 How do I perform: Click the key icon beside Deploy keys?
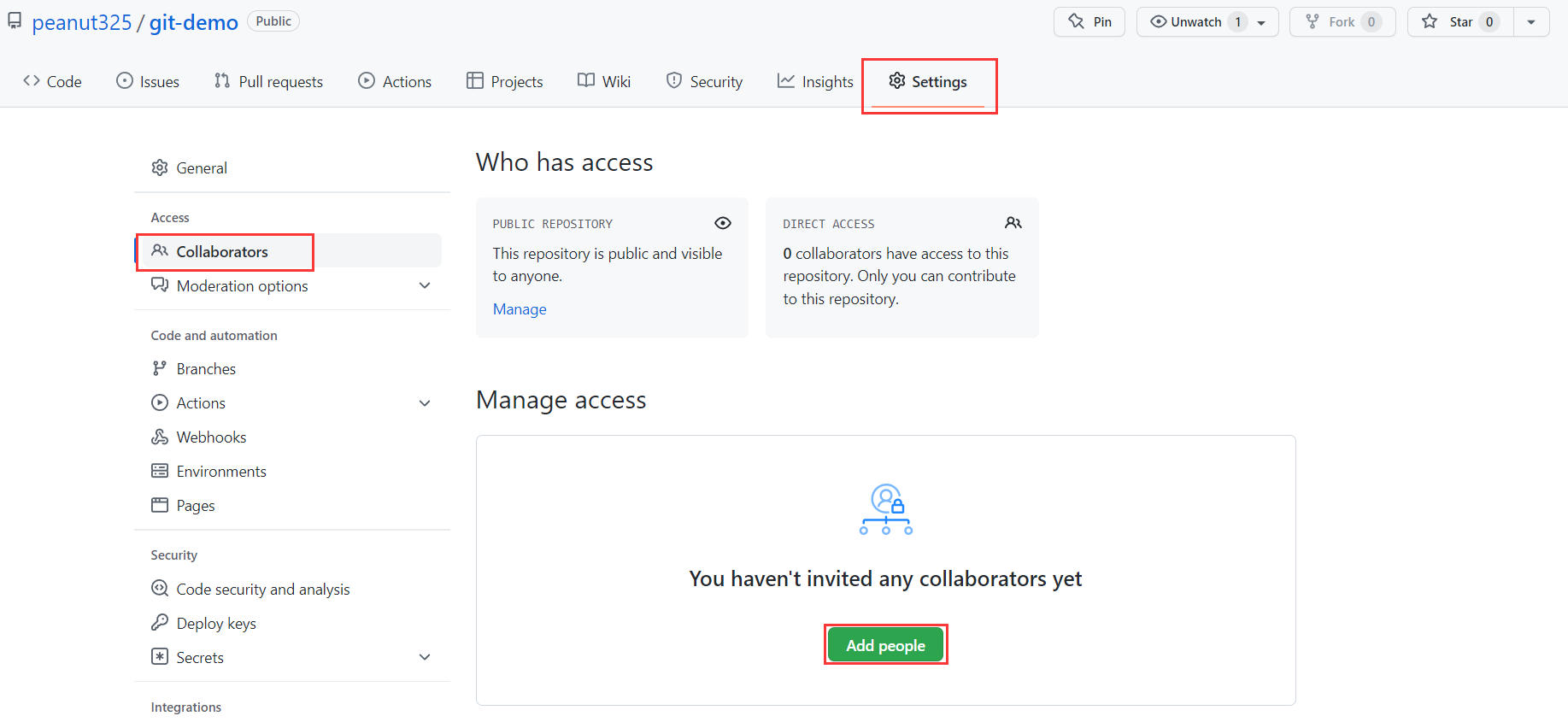(160, 622)
